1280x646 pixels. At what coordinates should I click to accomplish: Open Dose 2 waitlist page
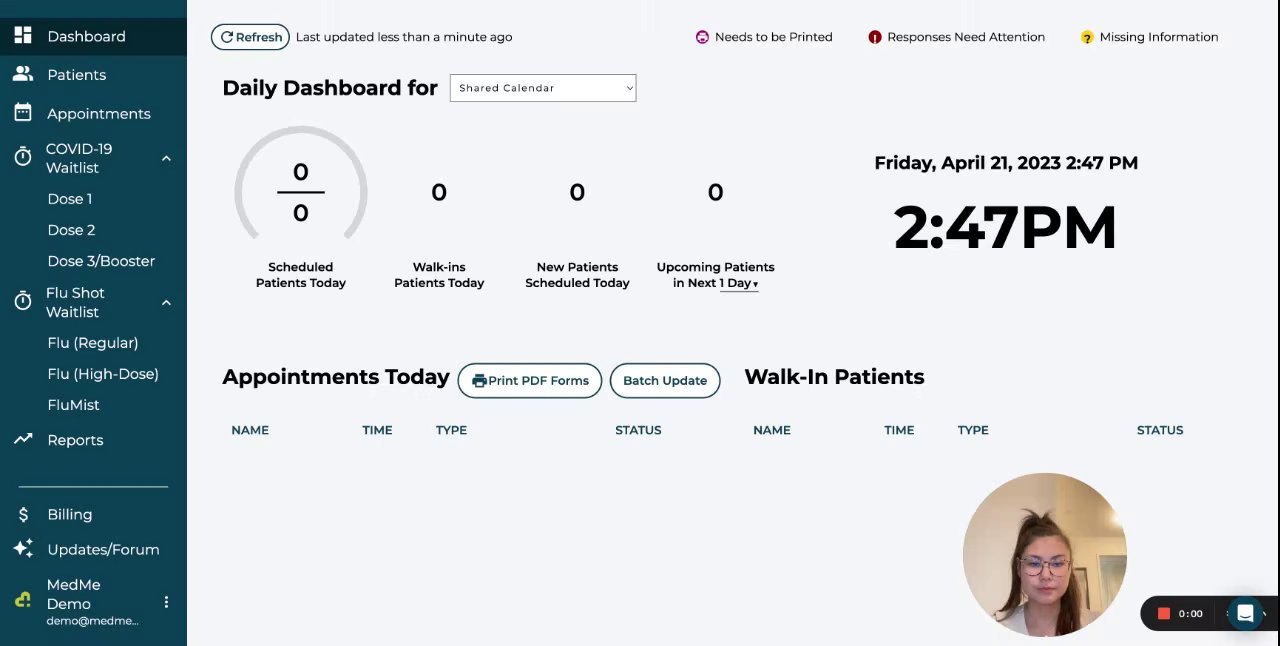click(x=71, y=230)
